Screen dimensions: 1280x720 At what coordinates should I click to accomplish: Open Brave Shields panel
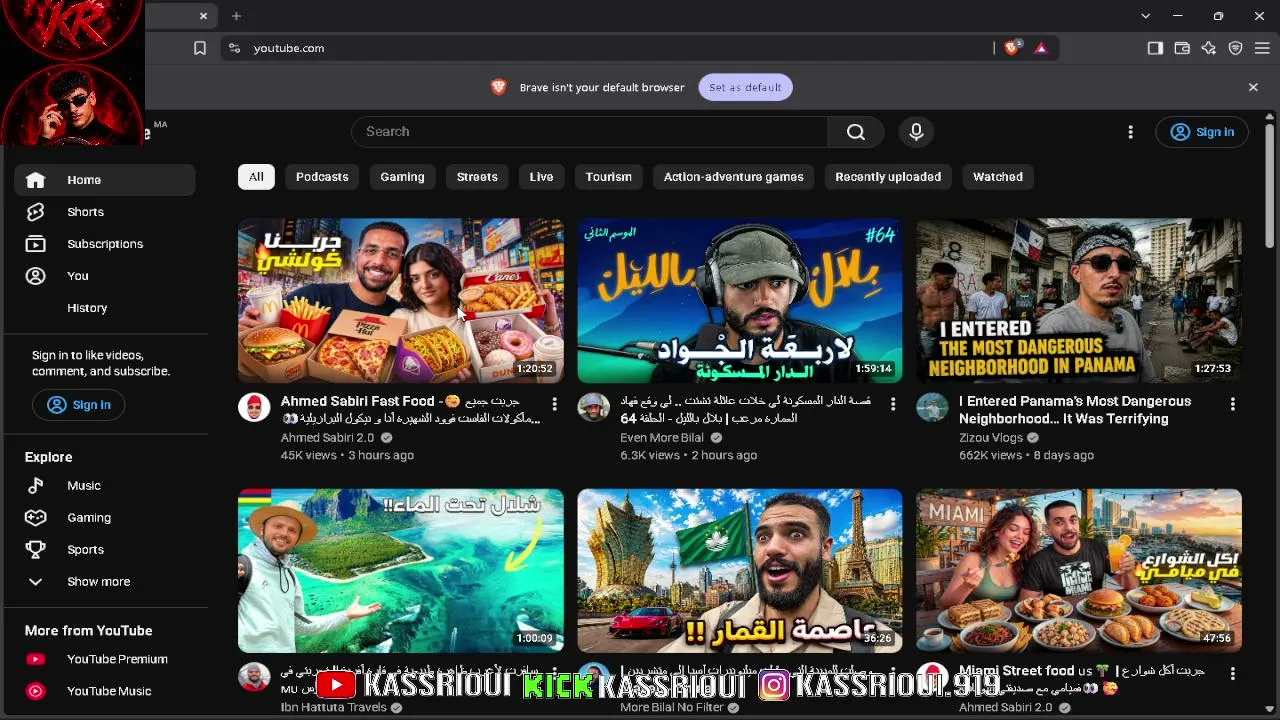pos(1012,48)
